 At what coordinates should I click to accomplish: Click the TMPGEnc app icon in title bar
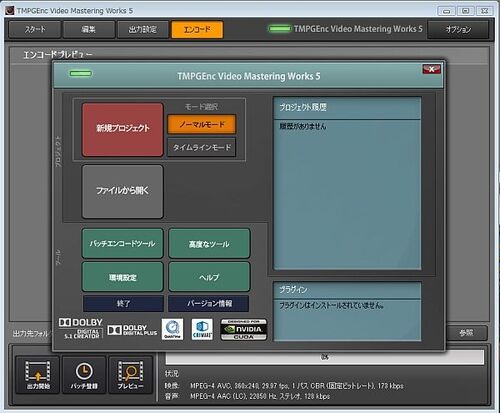click(x=10, y=11)
